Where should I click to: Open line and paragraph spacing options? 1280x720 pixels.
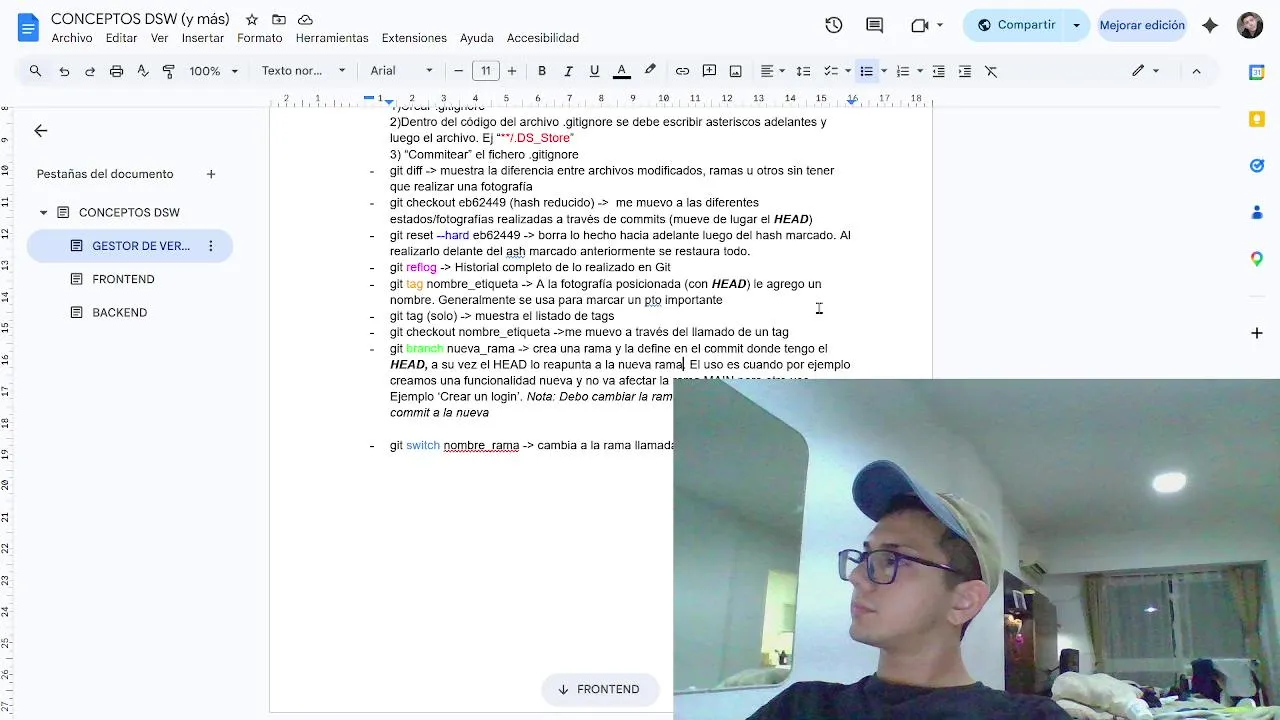pyautogui.click(x=803, y=71)
